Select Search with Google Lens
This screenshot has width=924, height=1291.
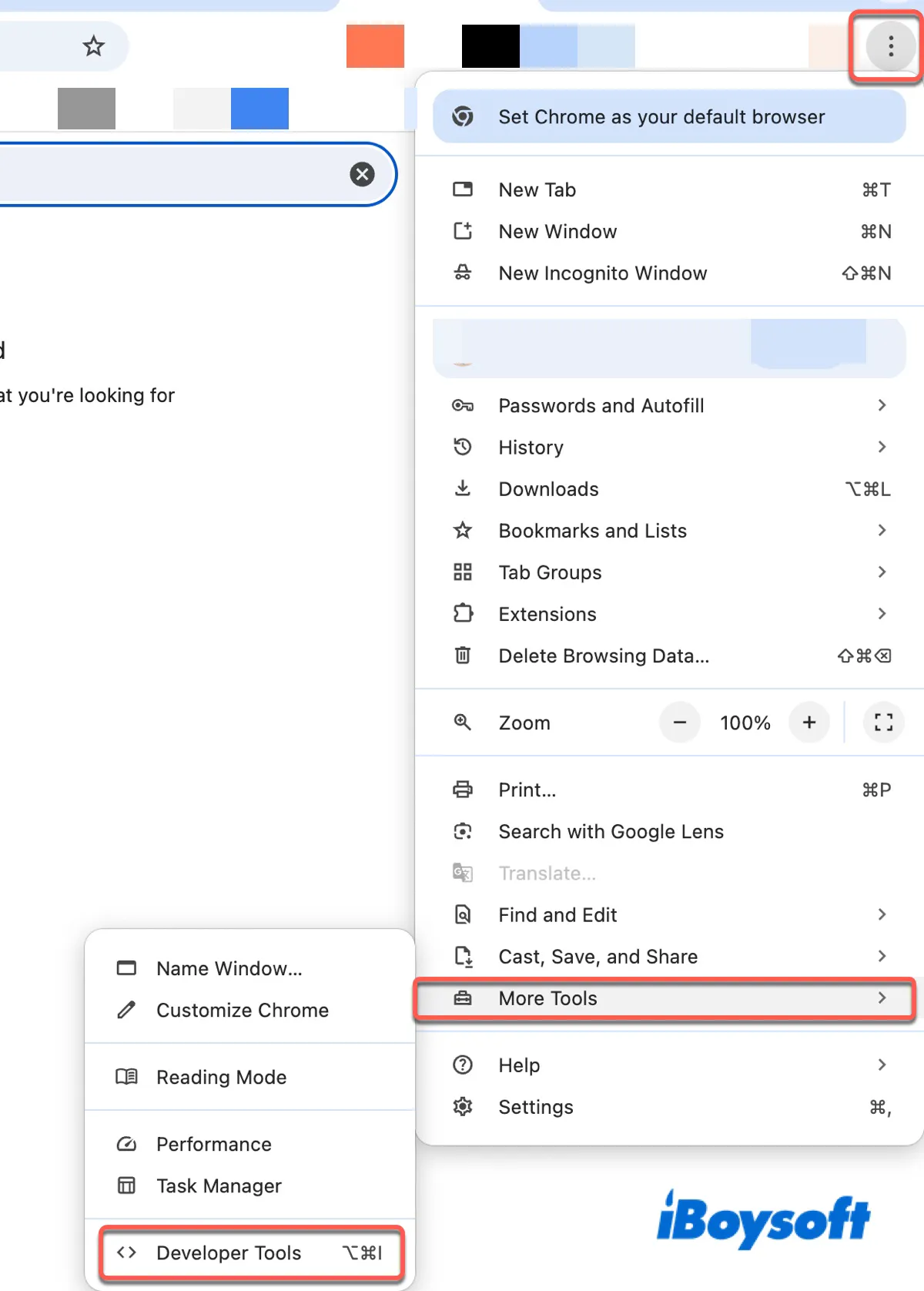[x=670, y=831]
